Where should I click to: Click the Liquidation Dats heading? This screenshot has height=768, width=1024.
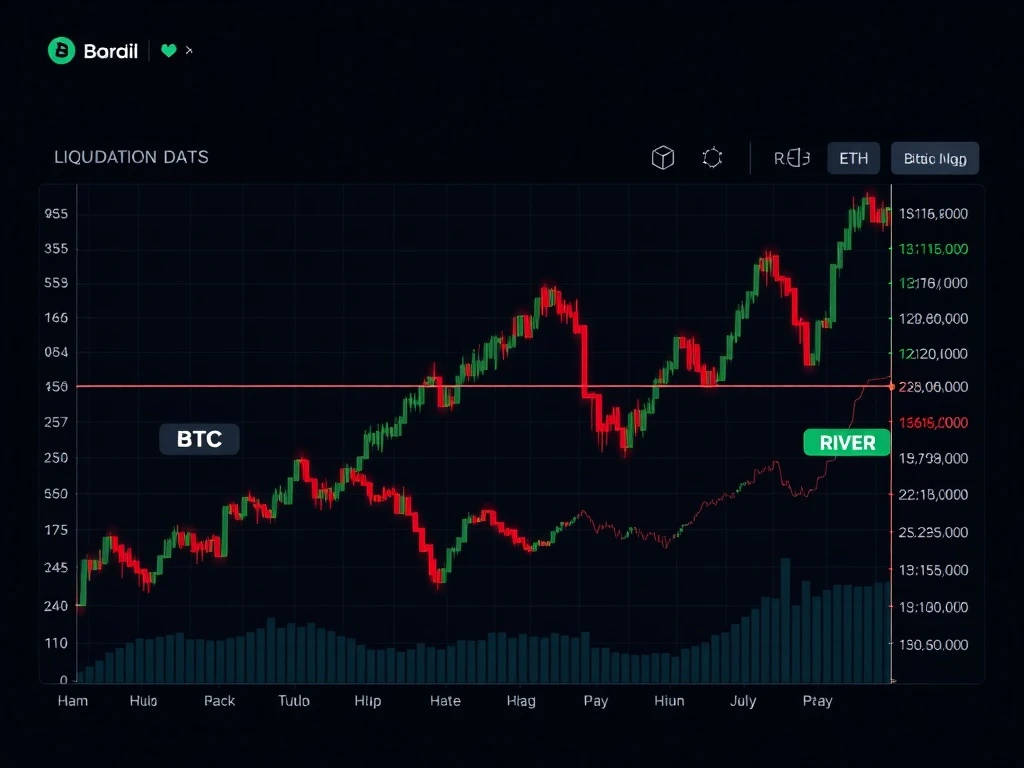click(131, 157)
